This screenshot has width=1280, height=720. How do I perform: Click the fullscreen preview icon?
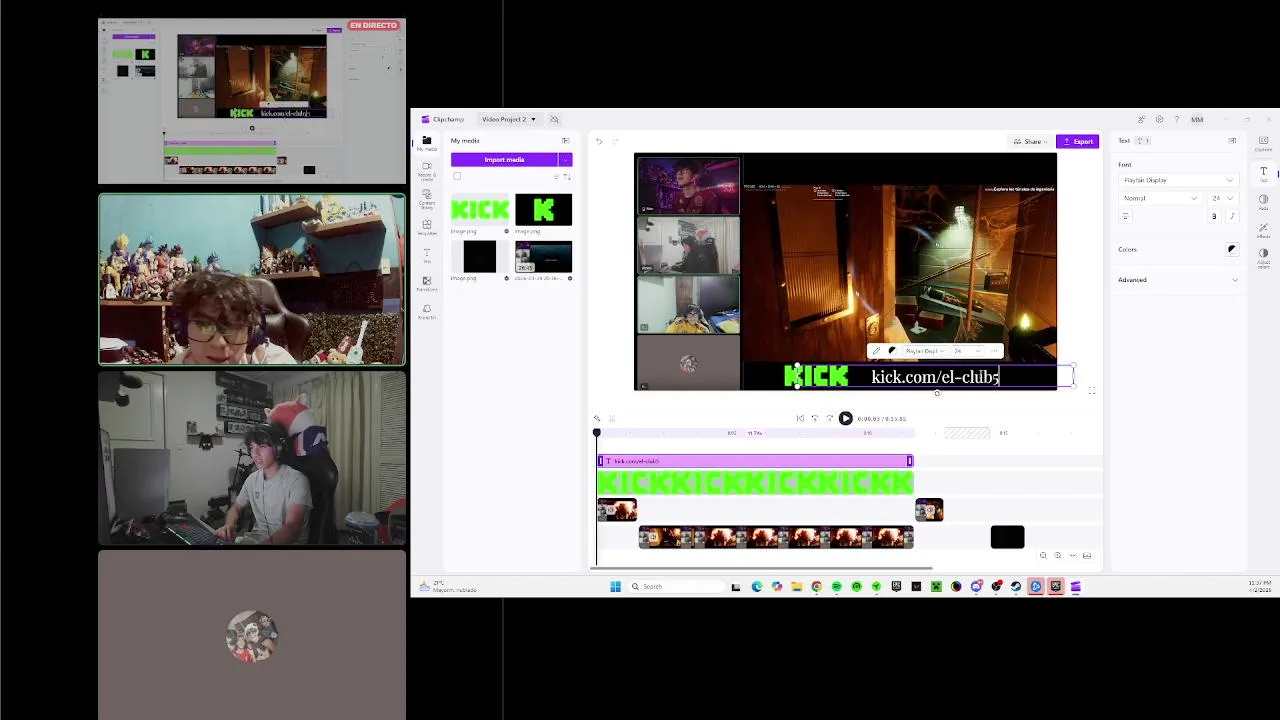(x=1091, y=391)
